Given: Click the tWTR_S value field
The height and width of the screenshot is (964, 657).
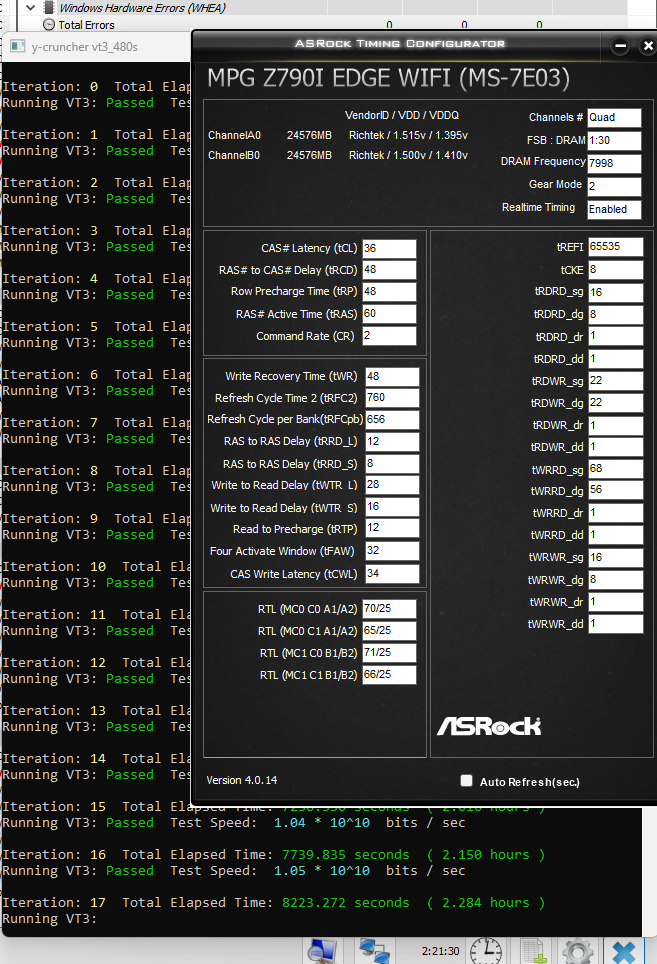Looking at the screenshot, I should [392, 507].
